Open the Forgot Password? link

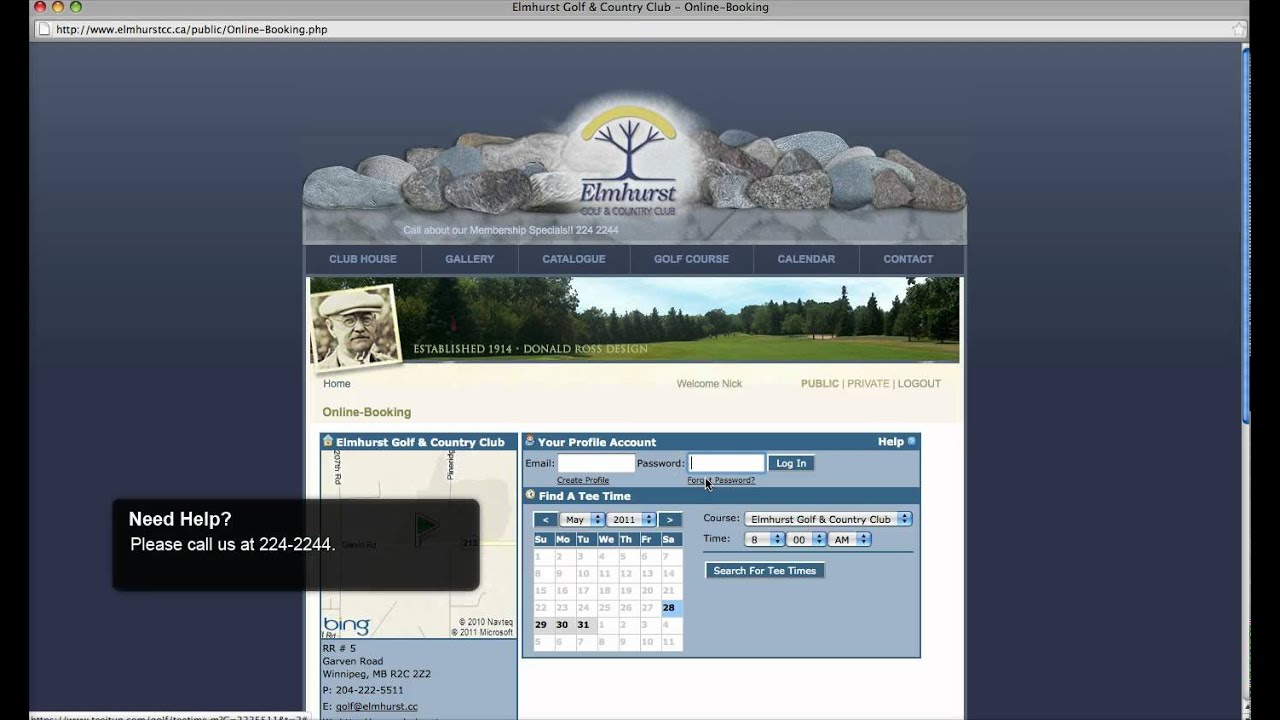(x=721, y=480)
